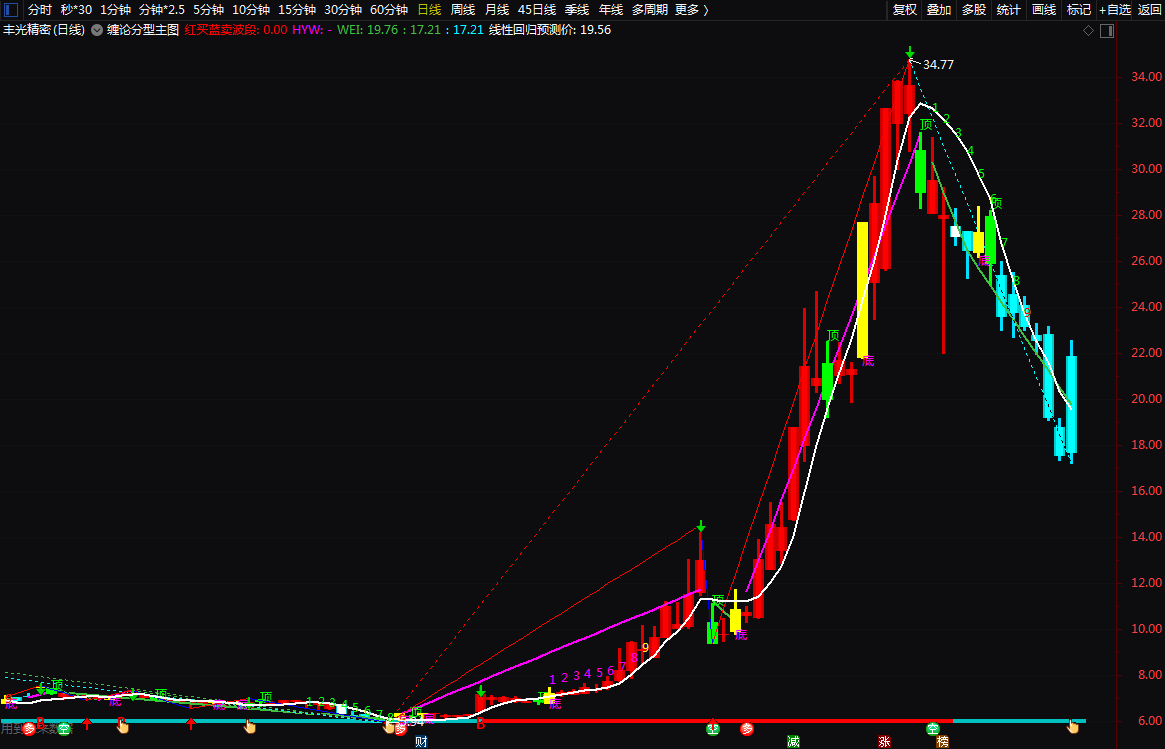Select the 5分钟 period
Screen dimensions: 1165x749
[208, 10]
